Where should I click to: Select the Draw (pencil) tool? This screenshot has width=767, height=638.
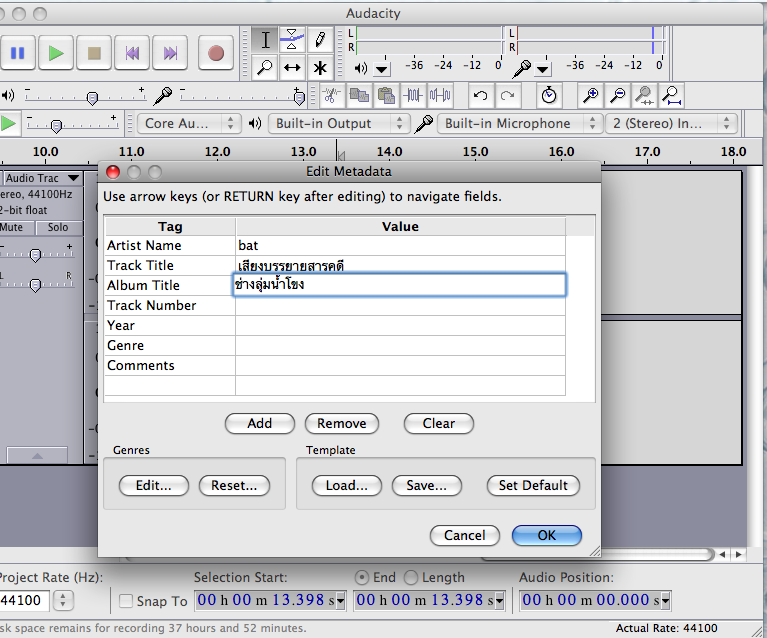tap(320, 40)
